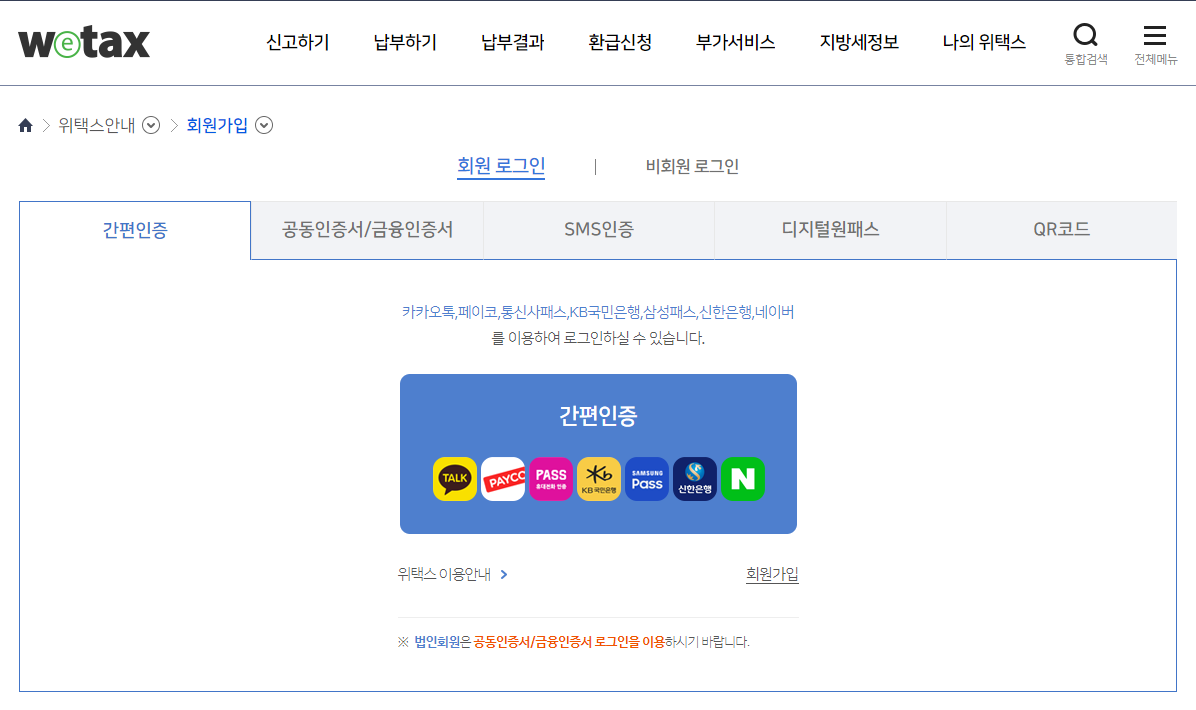
Task: Choose pink PASS carrier authentication icon
Action: click(x=551, y=479)
